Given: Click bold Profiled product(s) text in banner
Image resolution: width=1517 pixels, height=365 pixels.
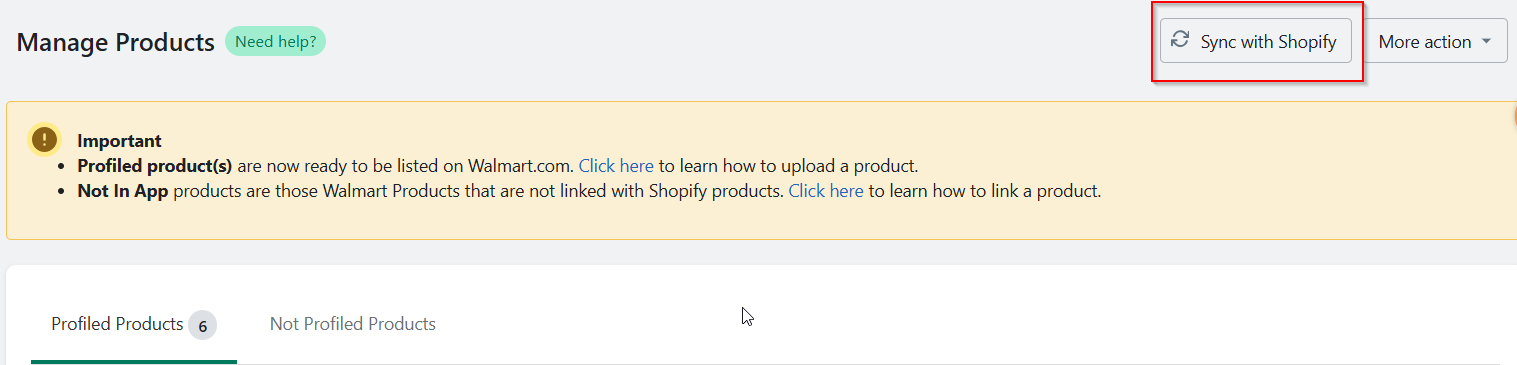Looking at the screenshot, I should coord(155,166).
